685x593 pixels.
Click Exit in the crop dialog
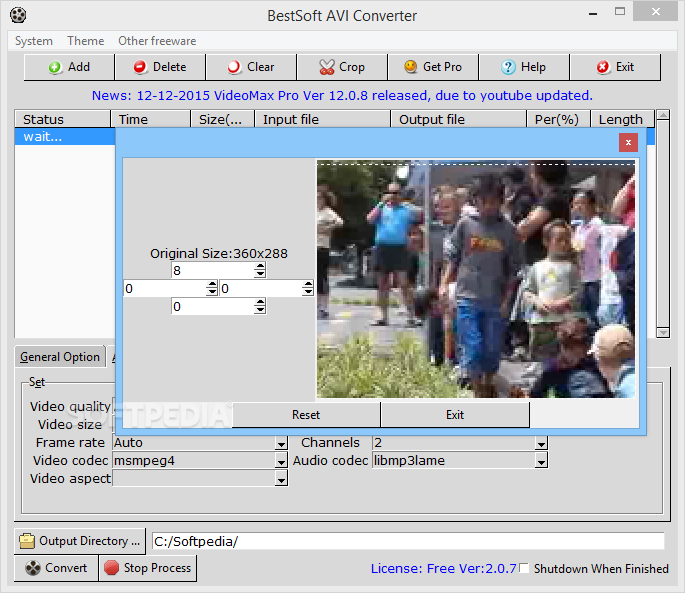[x=455, y=415]
